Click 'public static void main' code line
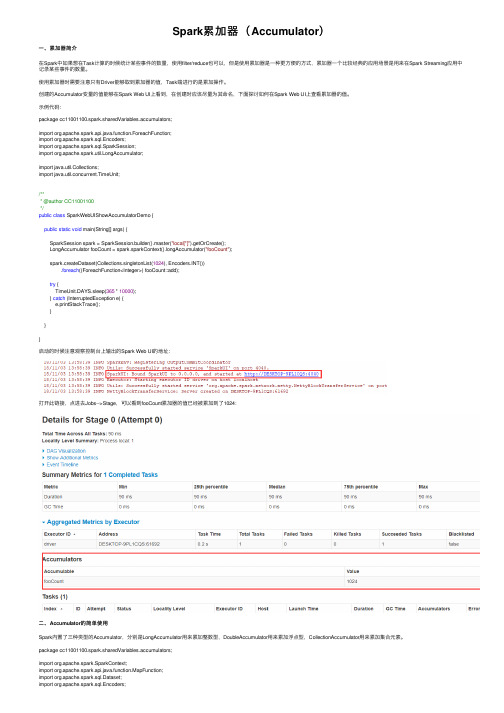Viewport: 504px width, 713px height. click(x=85, y=229)
